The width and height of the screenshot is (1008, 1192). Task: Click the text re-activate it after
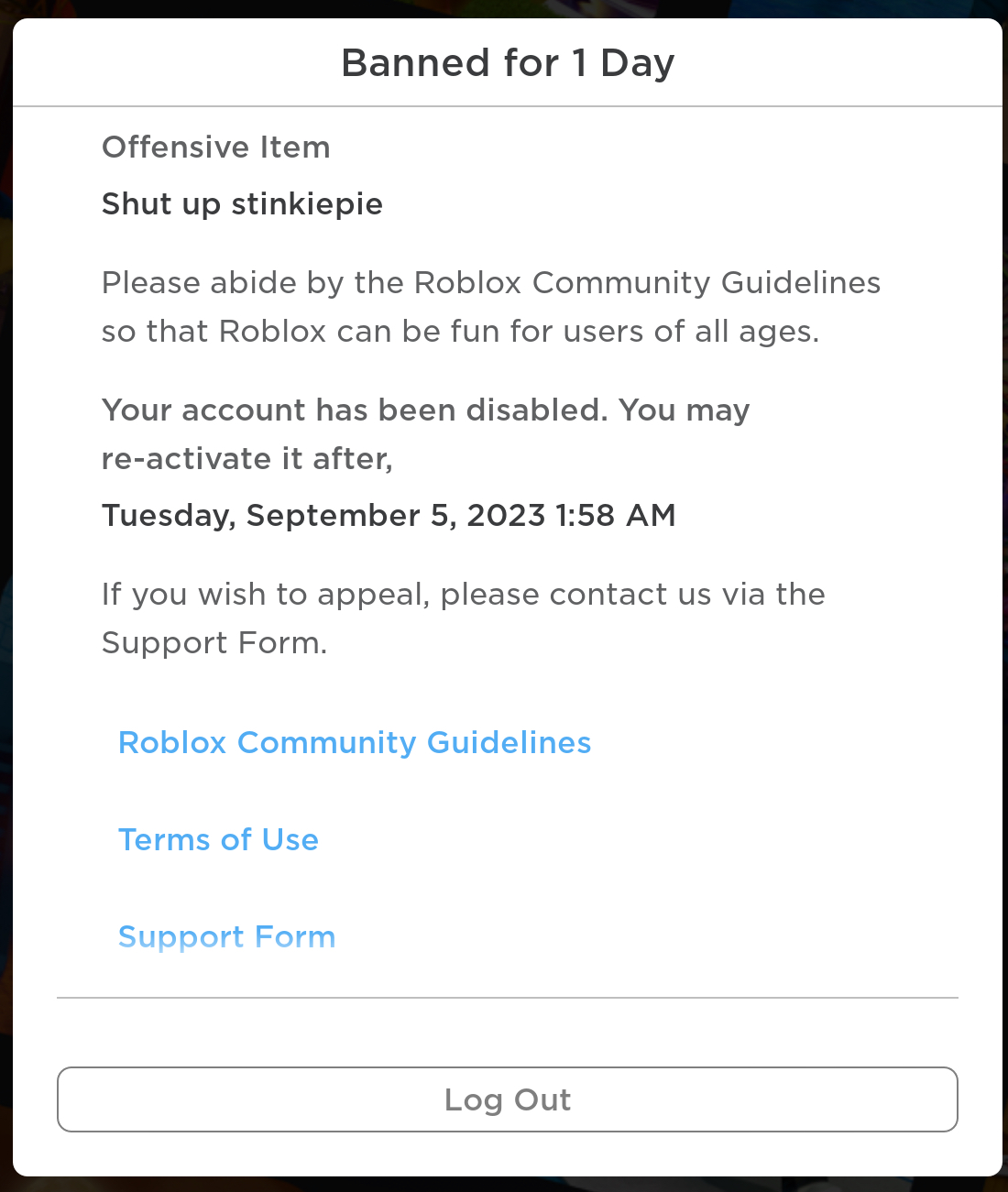[x=247, y=459]
